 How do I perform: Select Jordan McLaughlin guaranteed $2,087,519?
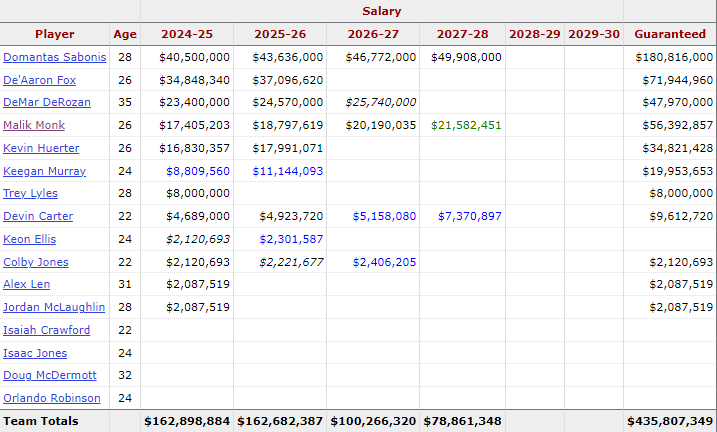[x=681, y=307]
